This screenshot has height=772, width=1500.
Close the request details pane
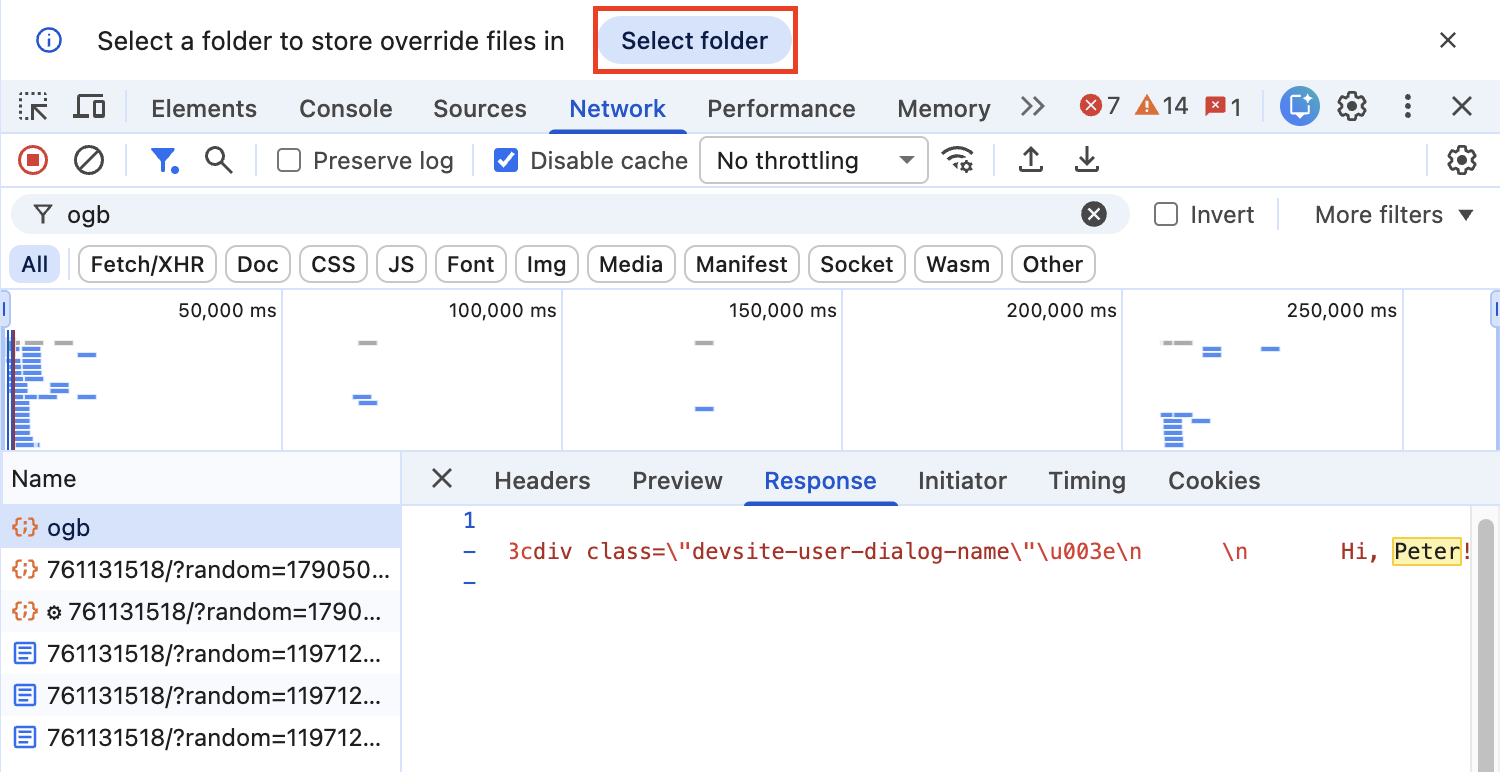(442, 479)
